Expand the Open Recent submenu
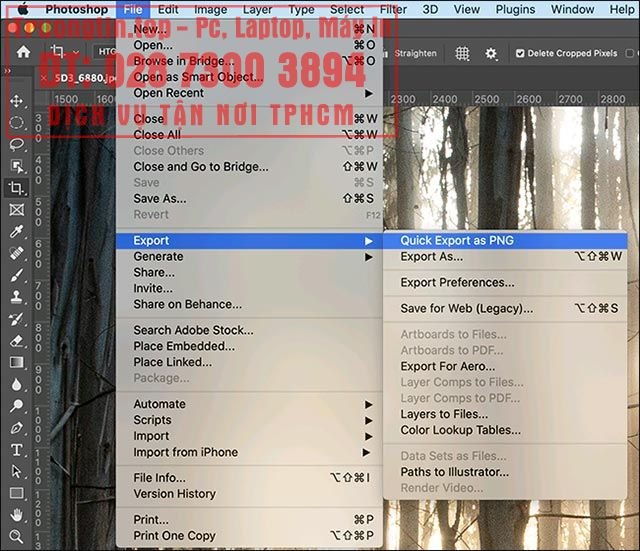Screen dimensions: 640x551 coord(249,93)
